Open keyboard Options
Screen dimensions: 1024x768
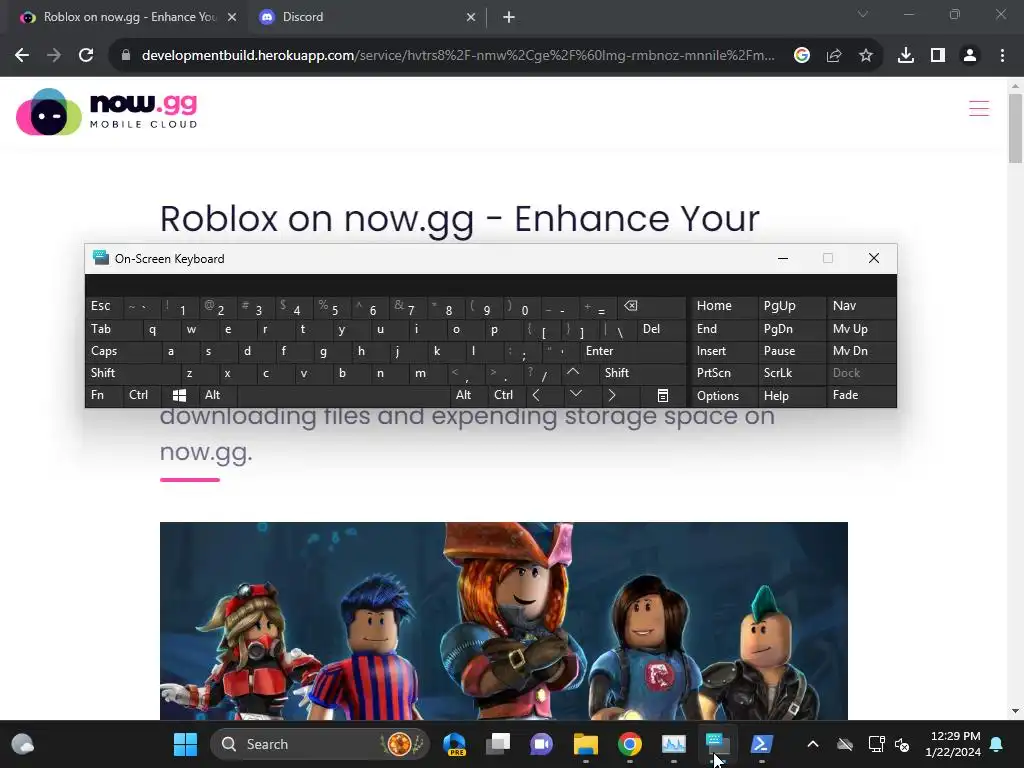724,396
